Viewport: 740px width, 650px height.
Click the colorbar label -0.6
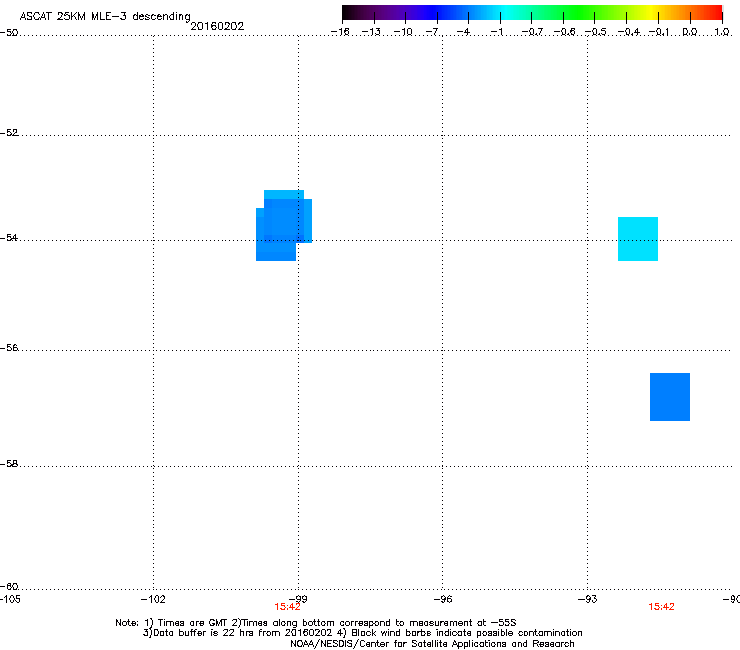pos(564,32)
